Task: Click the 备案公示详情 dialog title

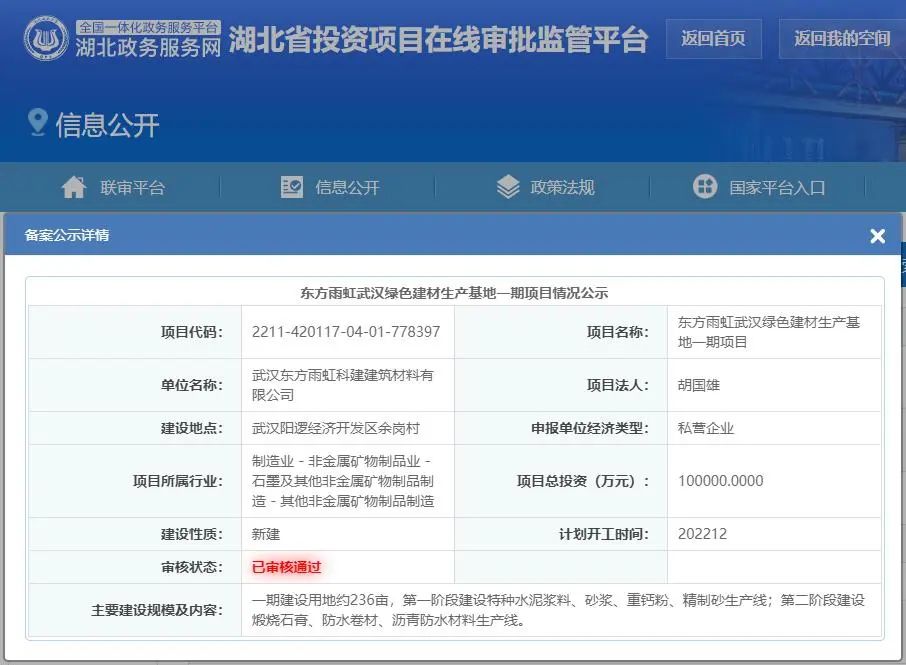Action: point(67,235)
